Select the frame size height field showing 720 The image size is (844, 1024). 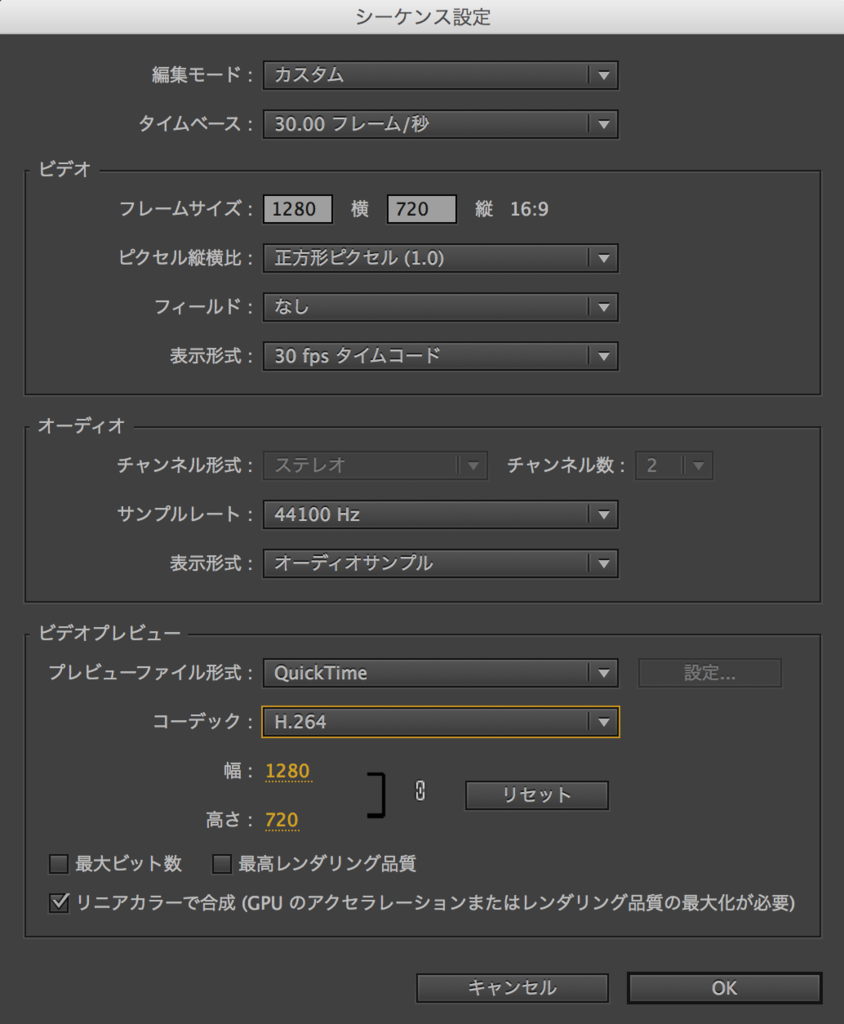[x=424, y=208]
